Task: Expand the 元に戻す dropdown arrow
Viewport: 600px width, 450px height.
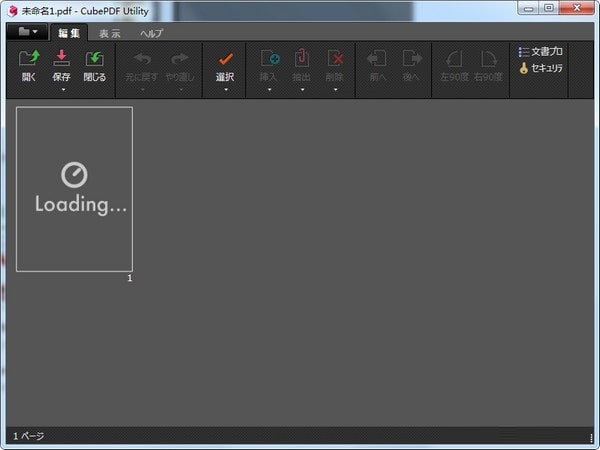Action: pyautogui.click(x=143, y=90)
